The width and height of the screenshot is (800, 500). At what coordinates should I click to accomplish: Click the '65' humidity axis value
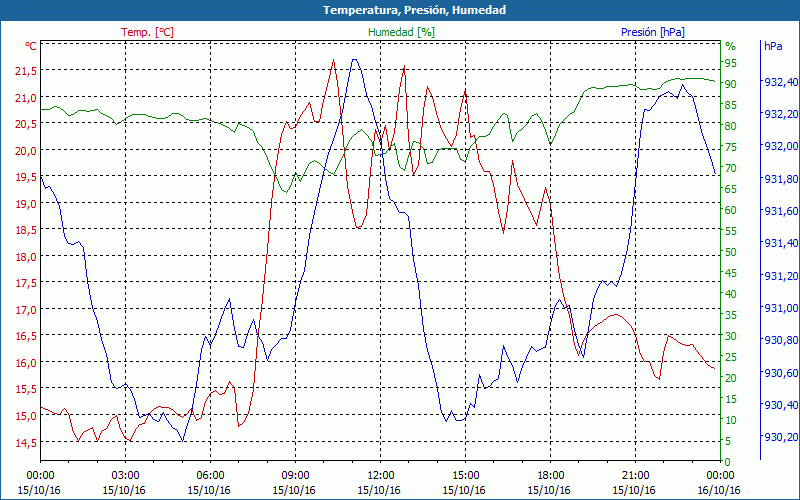[x=731, y=189]
